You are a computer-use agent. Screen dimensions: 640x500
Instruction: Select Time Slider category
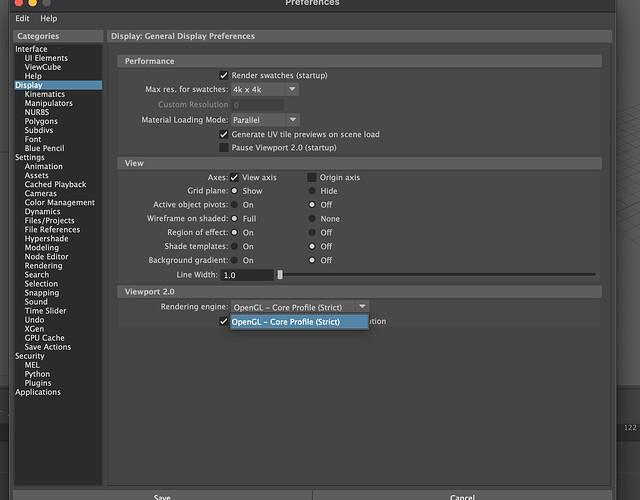point(45,311)
